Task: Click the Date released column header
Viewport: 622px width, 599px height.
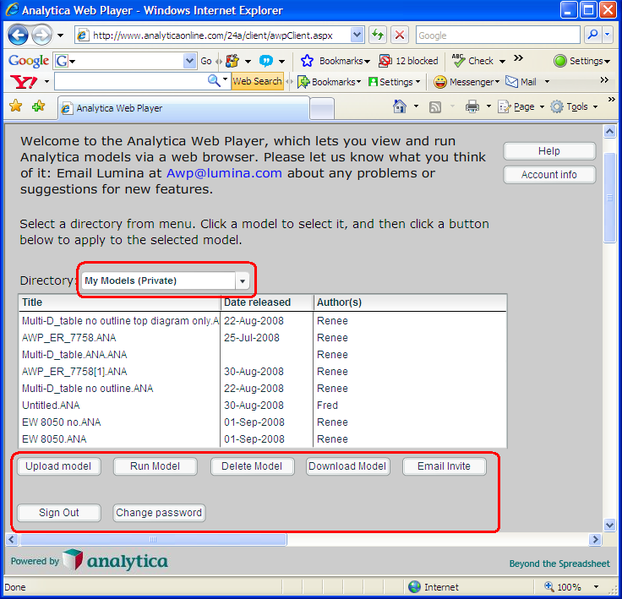Action: pos(267,302)
